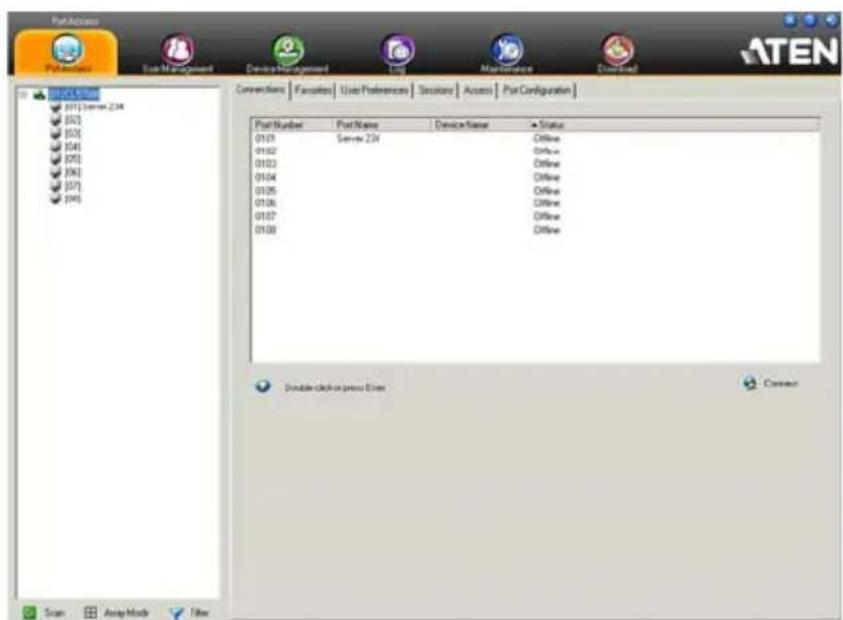The height and width of the screenshot is (620, 843).
Task: Open the Download section icon
Action: coord(617,49)
